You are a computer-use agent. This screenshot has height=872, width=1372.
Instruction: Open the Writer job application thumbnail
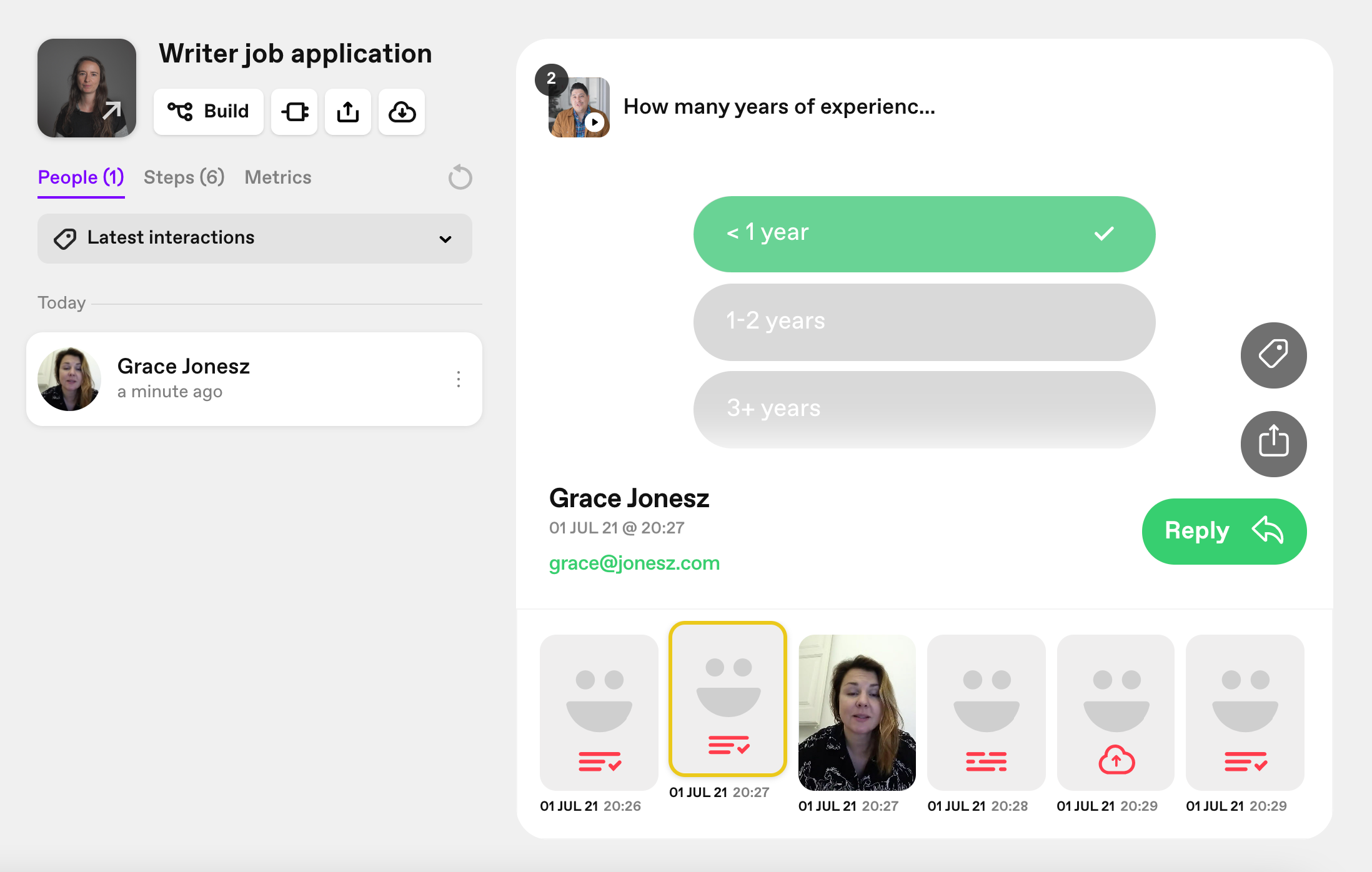pos(87,88)
